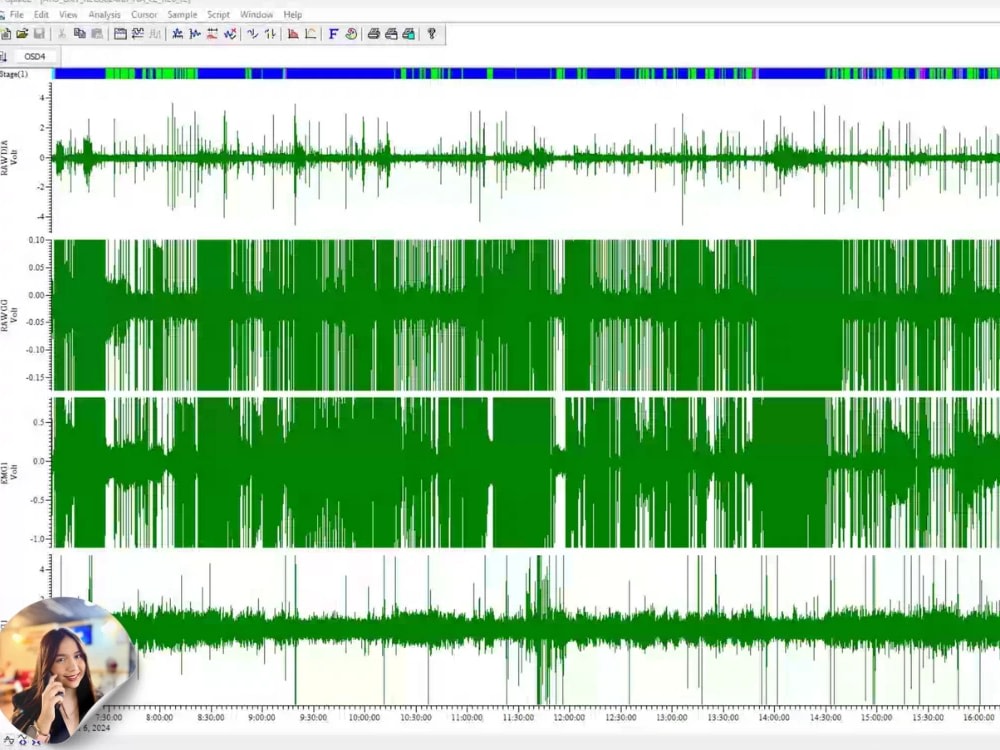The image size is (1000, 750).
Task: Click the inward-arrows zoom icon at bottom-left
Action: [x=35, y=742]
